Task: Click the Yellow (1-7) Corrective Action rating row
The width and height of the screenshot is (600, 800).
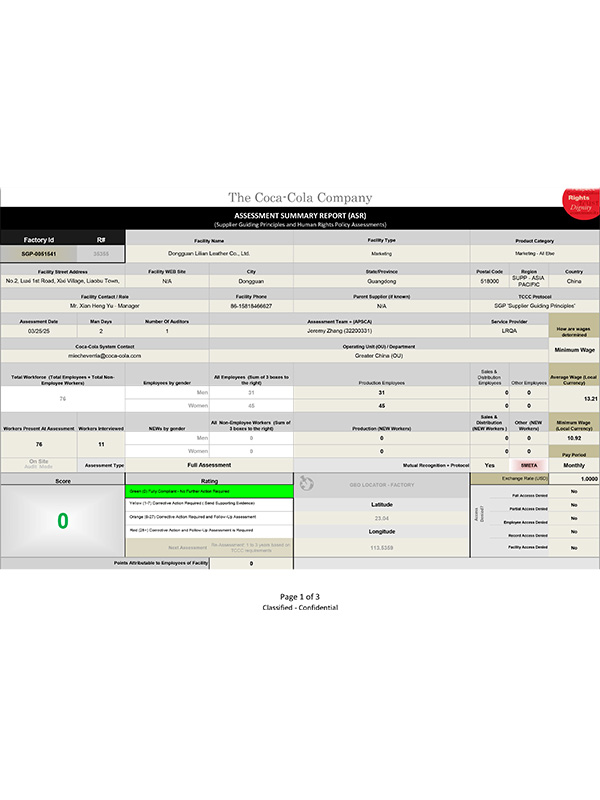Action: coord(209,504)
